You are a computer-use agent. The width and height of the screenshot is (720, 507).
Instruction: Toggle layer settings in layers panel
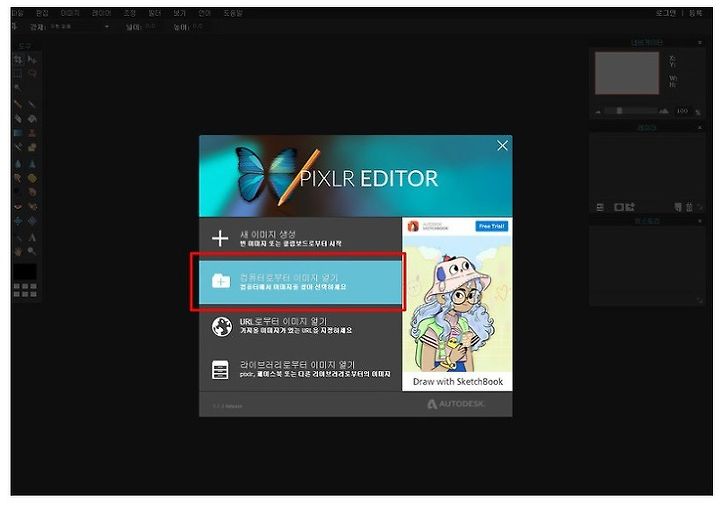[x=600, y=208]
